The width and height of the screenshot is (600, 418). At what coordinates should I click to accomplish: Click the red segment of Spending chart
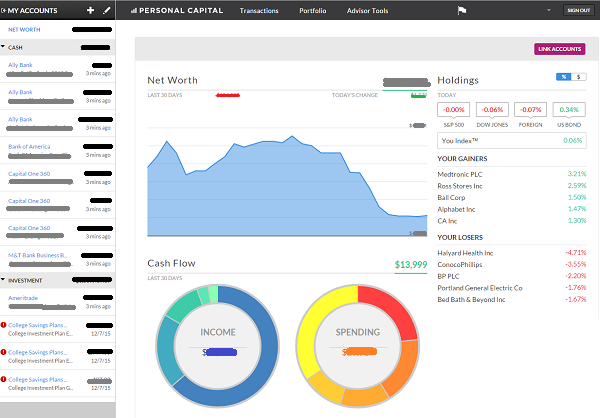(391, 309)
